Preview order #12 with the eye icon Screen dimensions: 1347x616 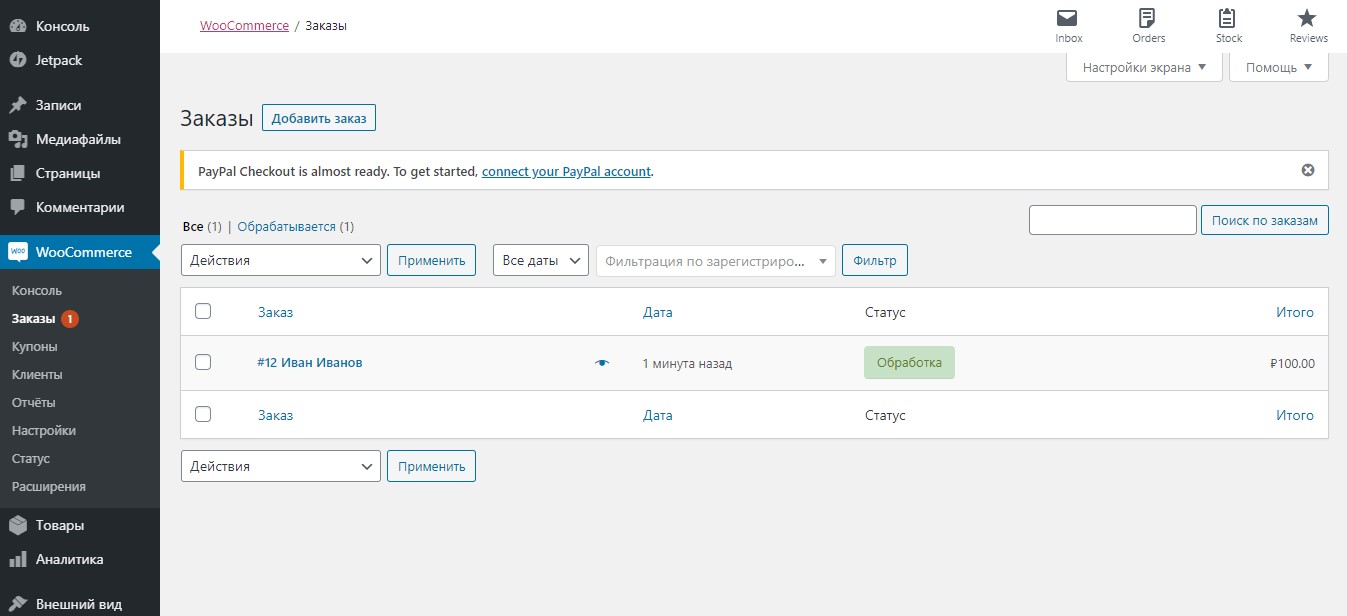click(601, 363)
